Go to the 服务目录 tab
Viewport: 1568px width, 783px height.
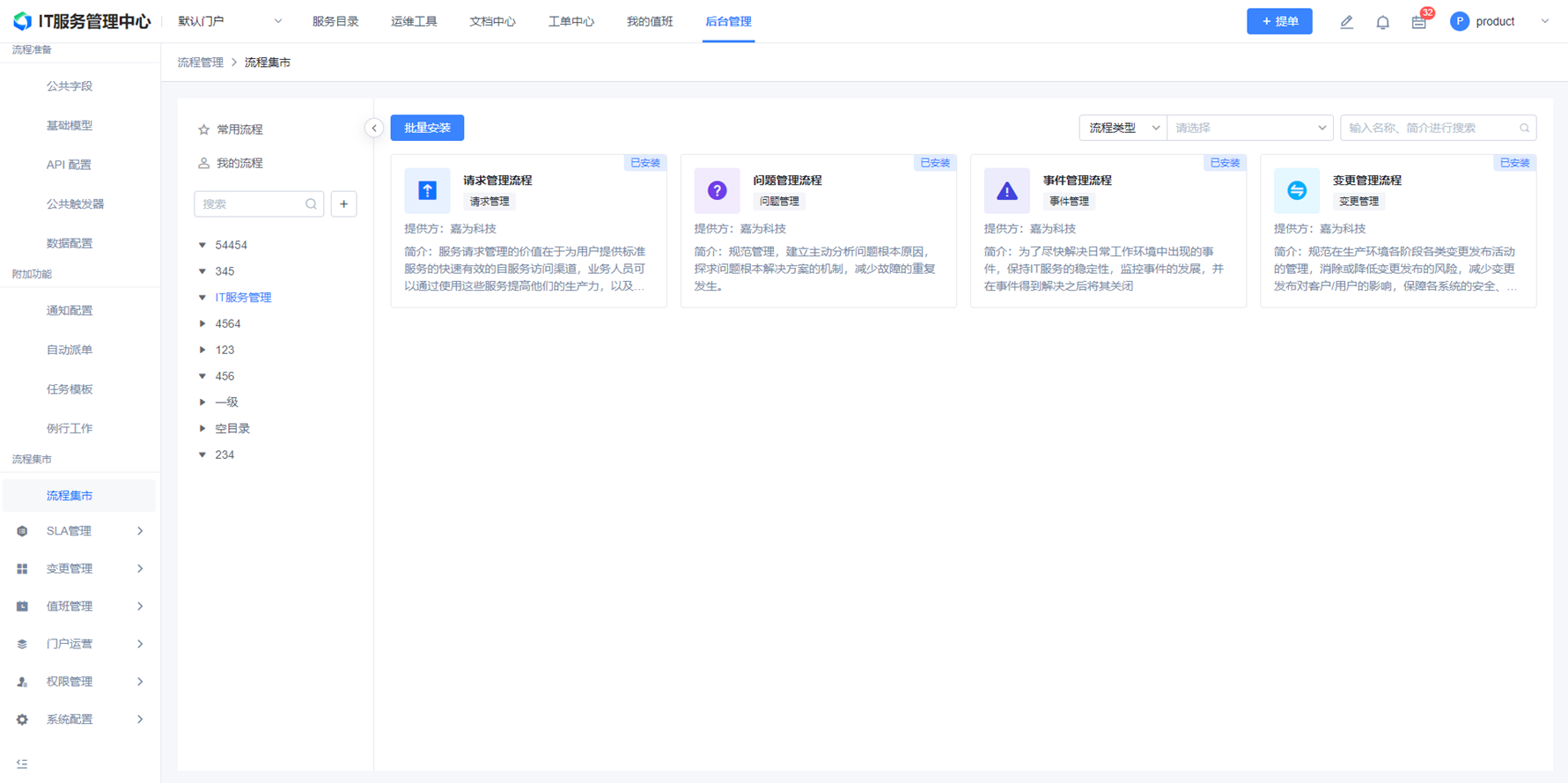335,22
